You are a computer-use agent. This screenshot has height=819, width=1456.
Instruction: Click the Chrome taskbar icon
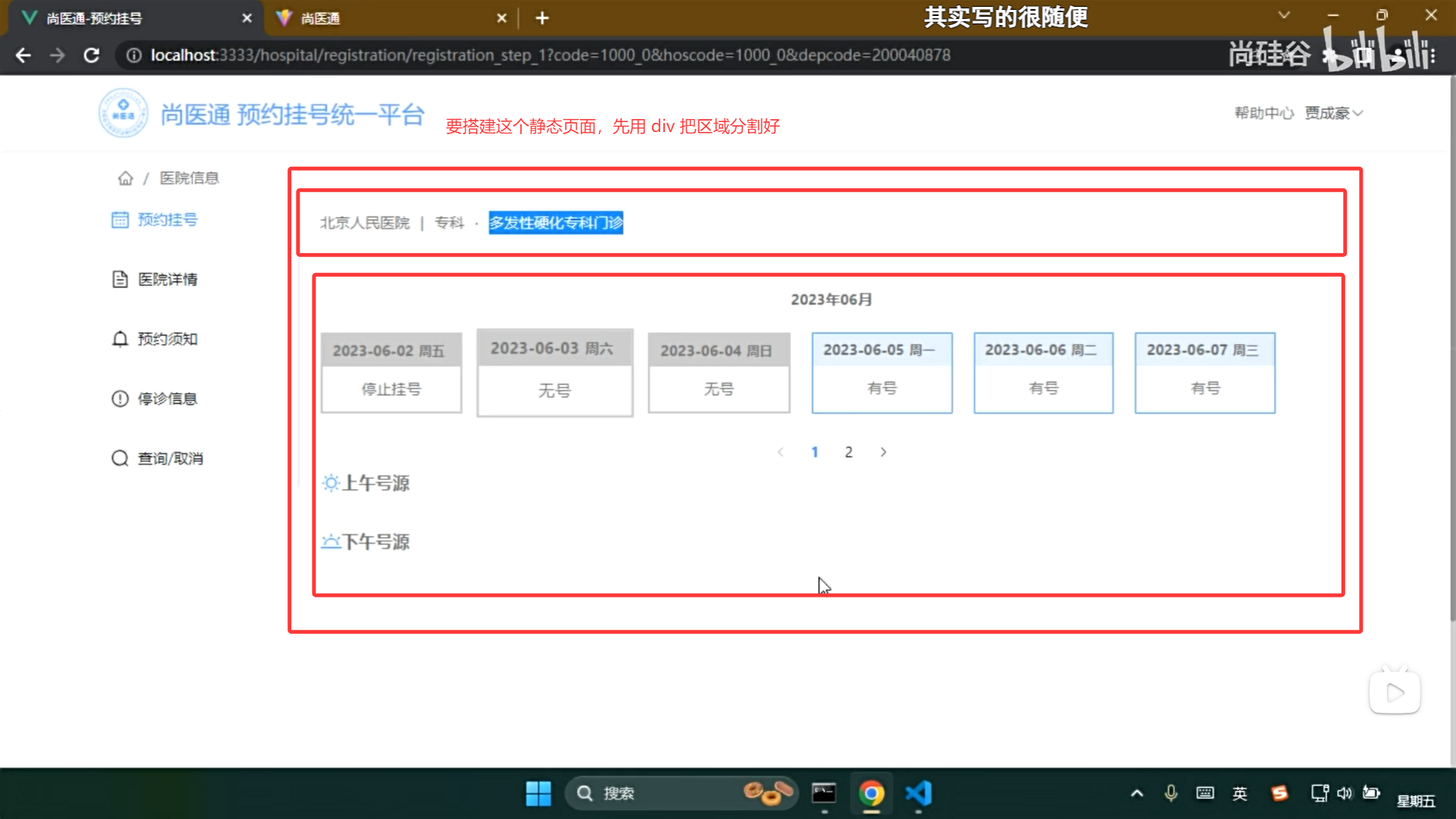point(871,793)
